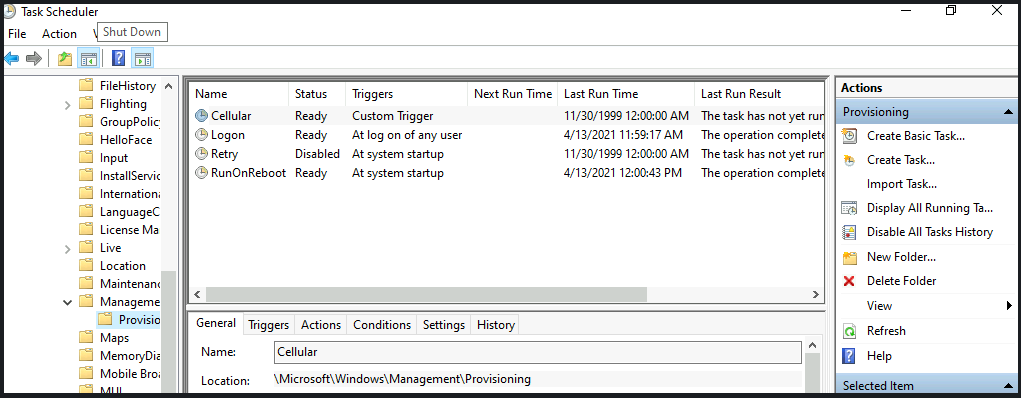Click the Task Scheduler title bar icon
Image resolution: width=1021 pixels, height=398 pixels.
coord(9,11)
